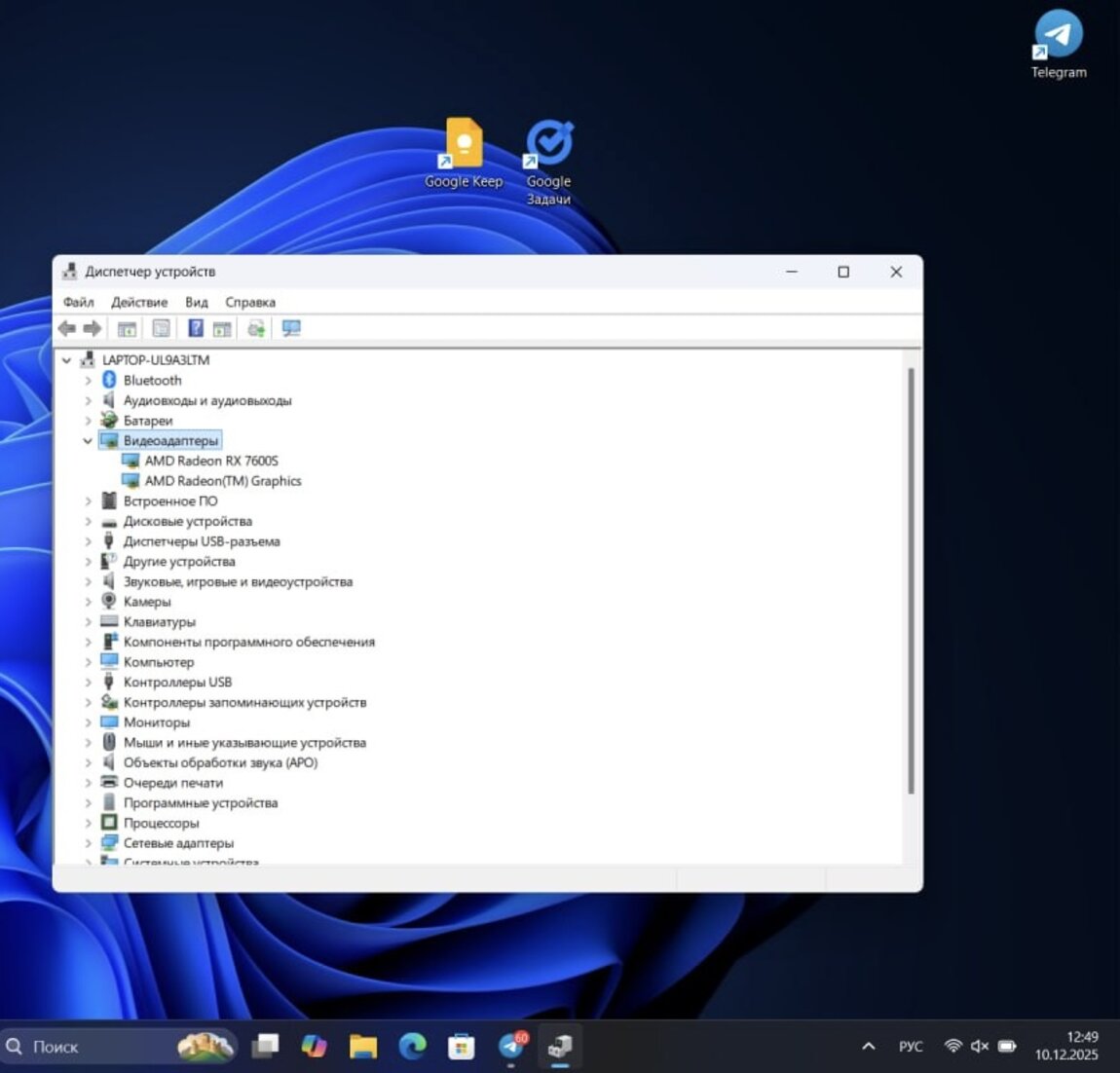Open File Explorer from the taskbar
1120x1073 pixels.
click(363, 1047)
